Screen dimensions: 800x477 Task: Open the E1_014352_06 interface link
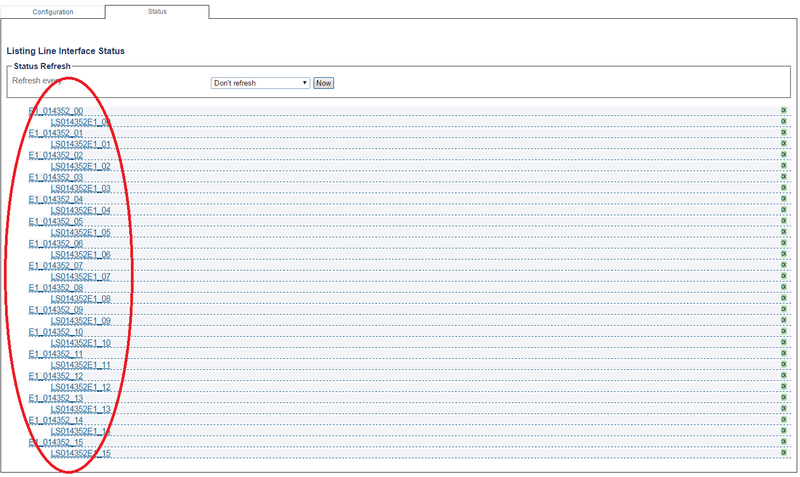coord(56,243)
